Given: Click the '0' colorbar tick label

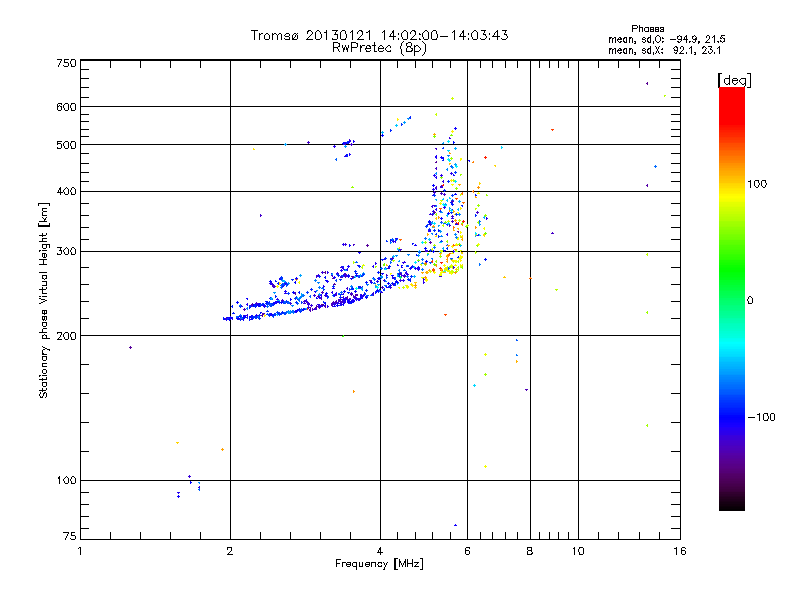Looking at the screenshot, I should click(x=750, y=301).
